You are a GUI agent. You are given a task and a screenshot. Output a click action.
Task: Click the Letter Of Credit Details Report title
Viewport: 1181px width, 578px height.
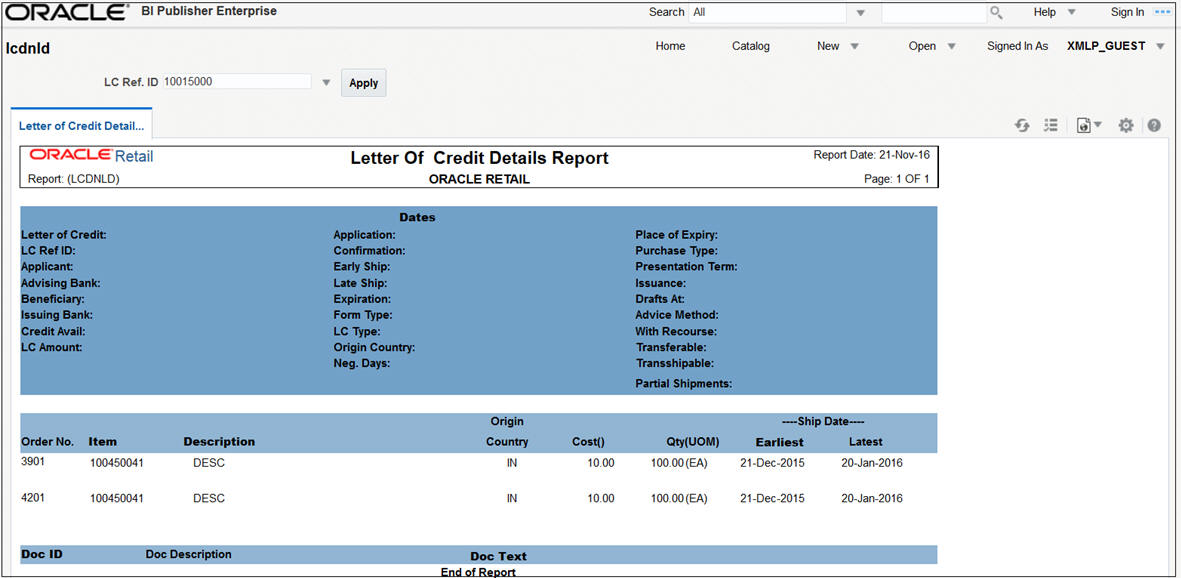(x=480, y=158)
